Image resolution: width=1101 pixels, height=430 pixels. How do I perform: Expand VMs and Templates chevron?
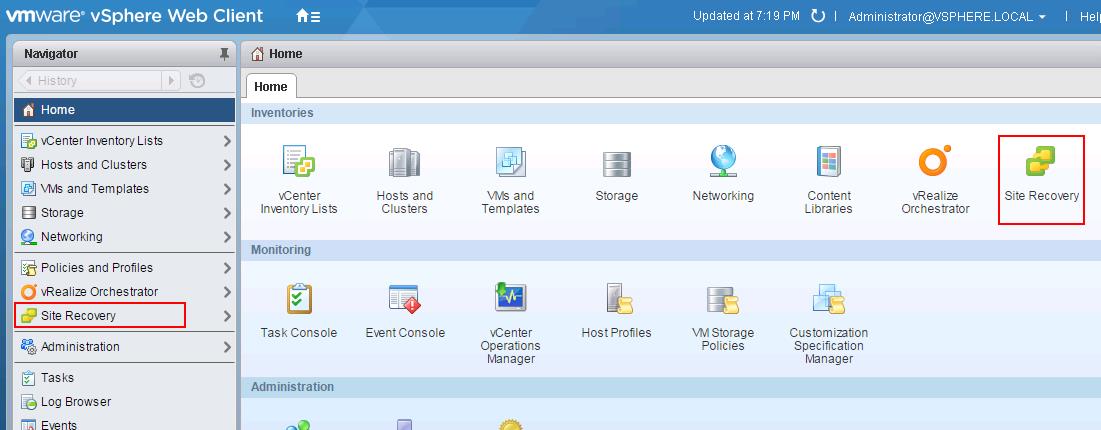227,188
